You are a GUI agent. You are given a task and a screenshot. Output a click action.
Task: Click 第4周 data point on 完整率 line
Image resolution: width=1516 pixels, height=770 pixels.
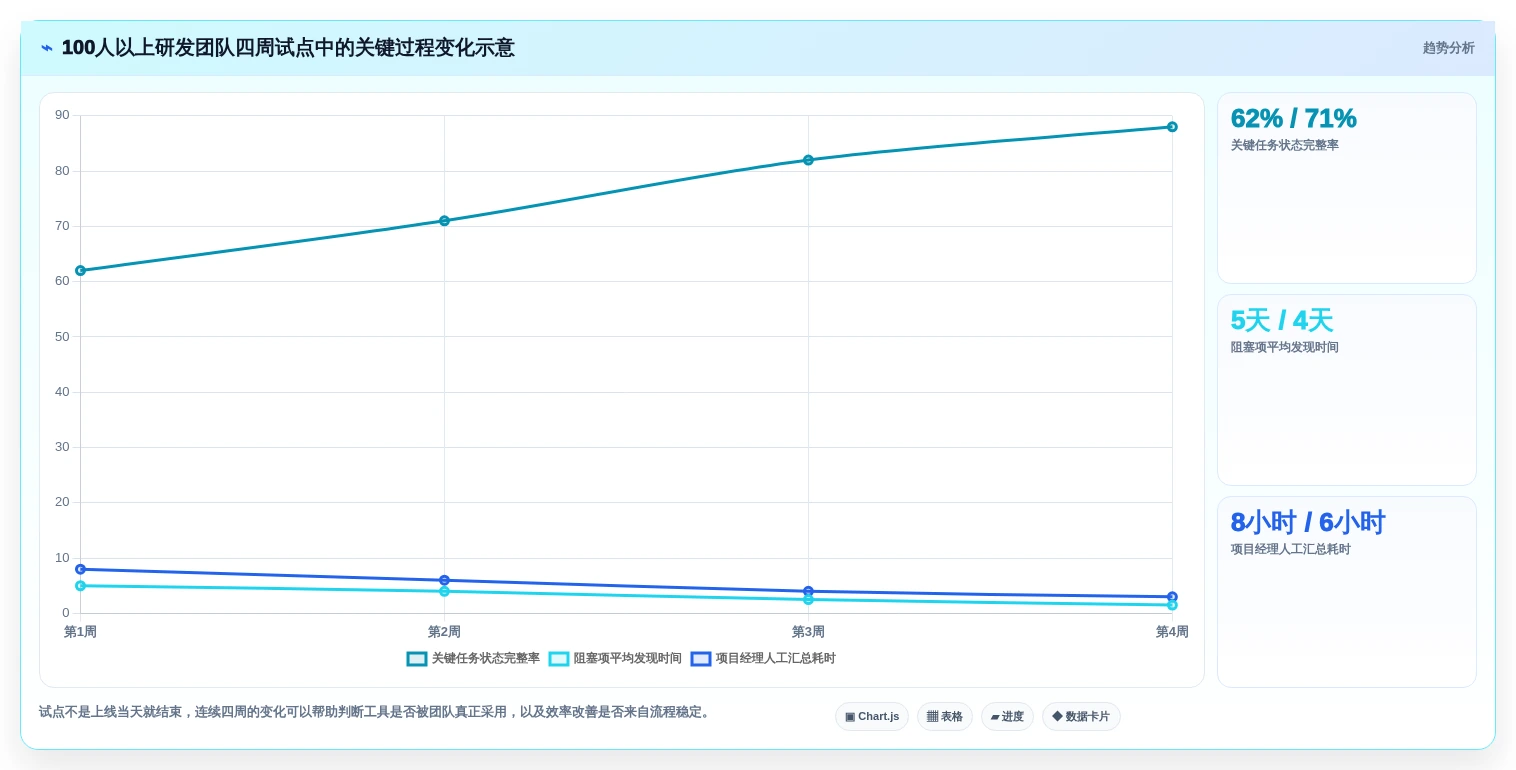(1172, 127)
